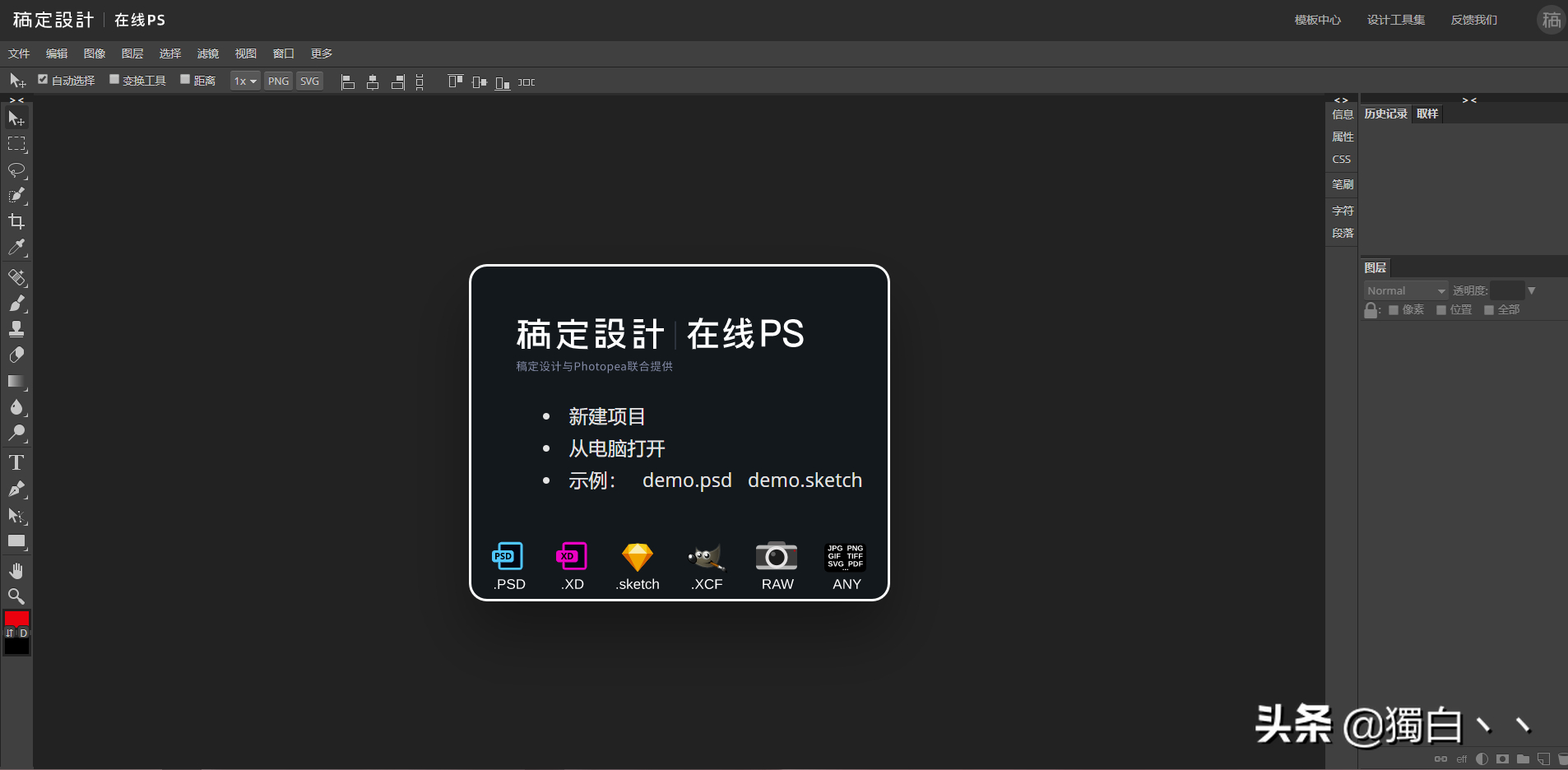The height and width of the screenshot is (770, 1568).
Task: Click the link layers chain icon
Action: click(x=1440, y=759)
